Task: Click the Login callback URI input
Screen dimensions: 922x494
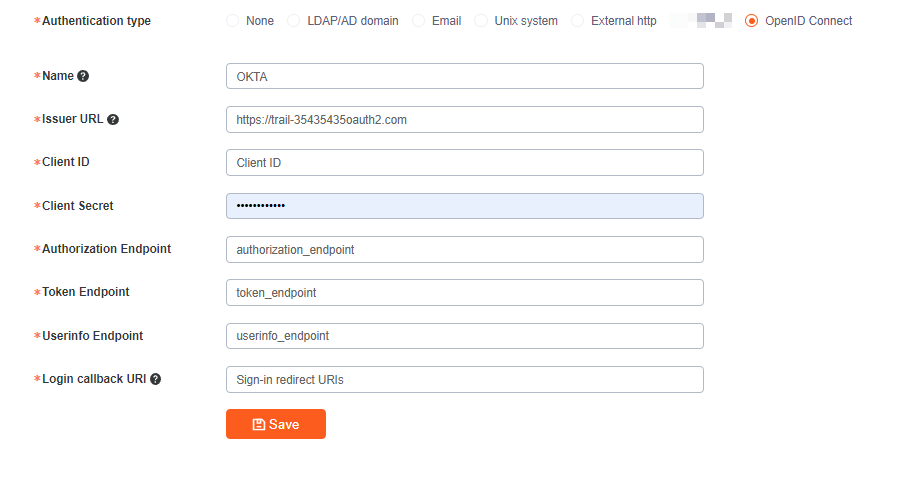Action: [x=465, y=379]
